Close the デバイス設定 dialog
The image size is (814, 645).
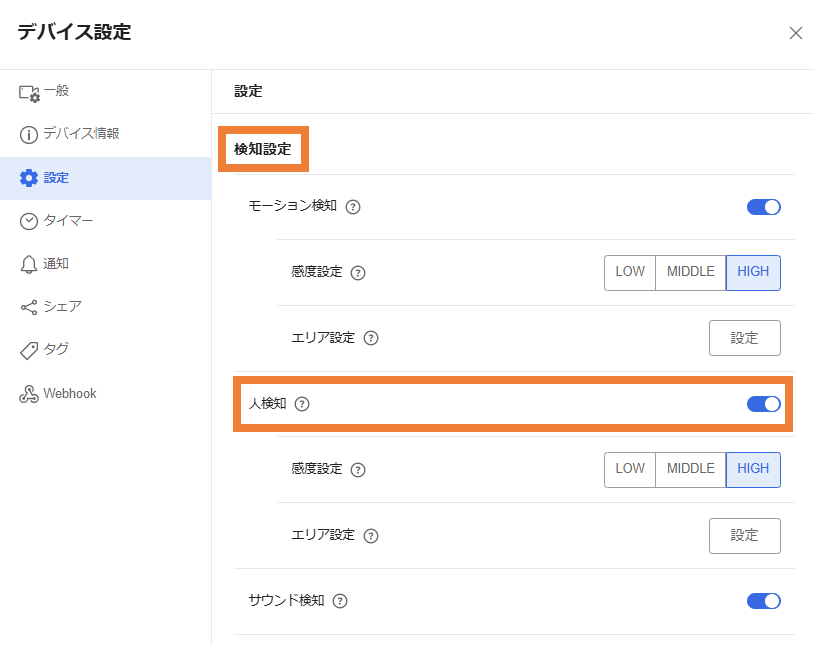[795, 33]
